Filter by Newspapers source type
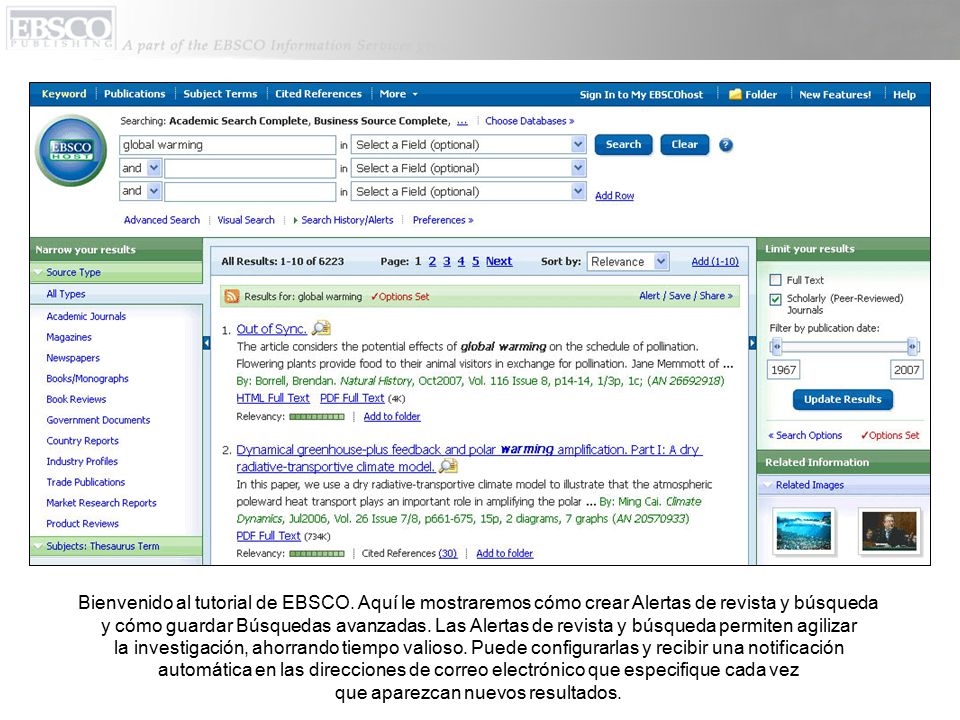This screenshot has width=960, height=720. pos(73,358)
